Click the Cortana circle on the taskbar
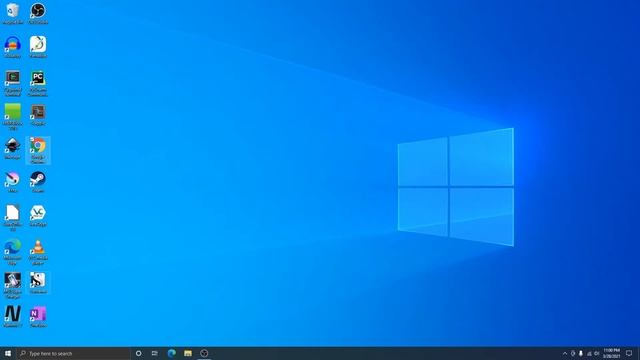This screenshot has height=360, width=640. [x=139, y=353]
